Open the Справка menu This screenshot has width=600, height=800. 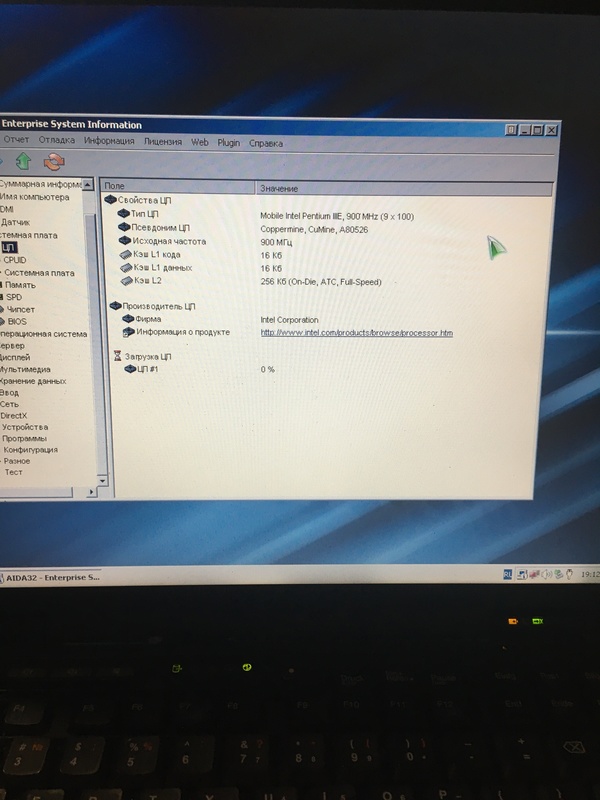click(266, 143)
